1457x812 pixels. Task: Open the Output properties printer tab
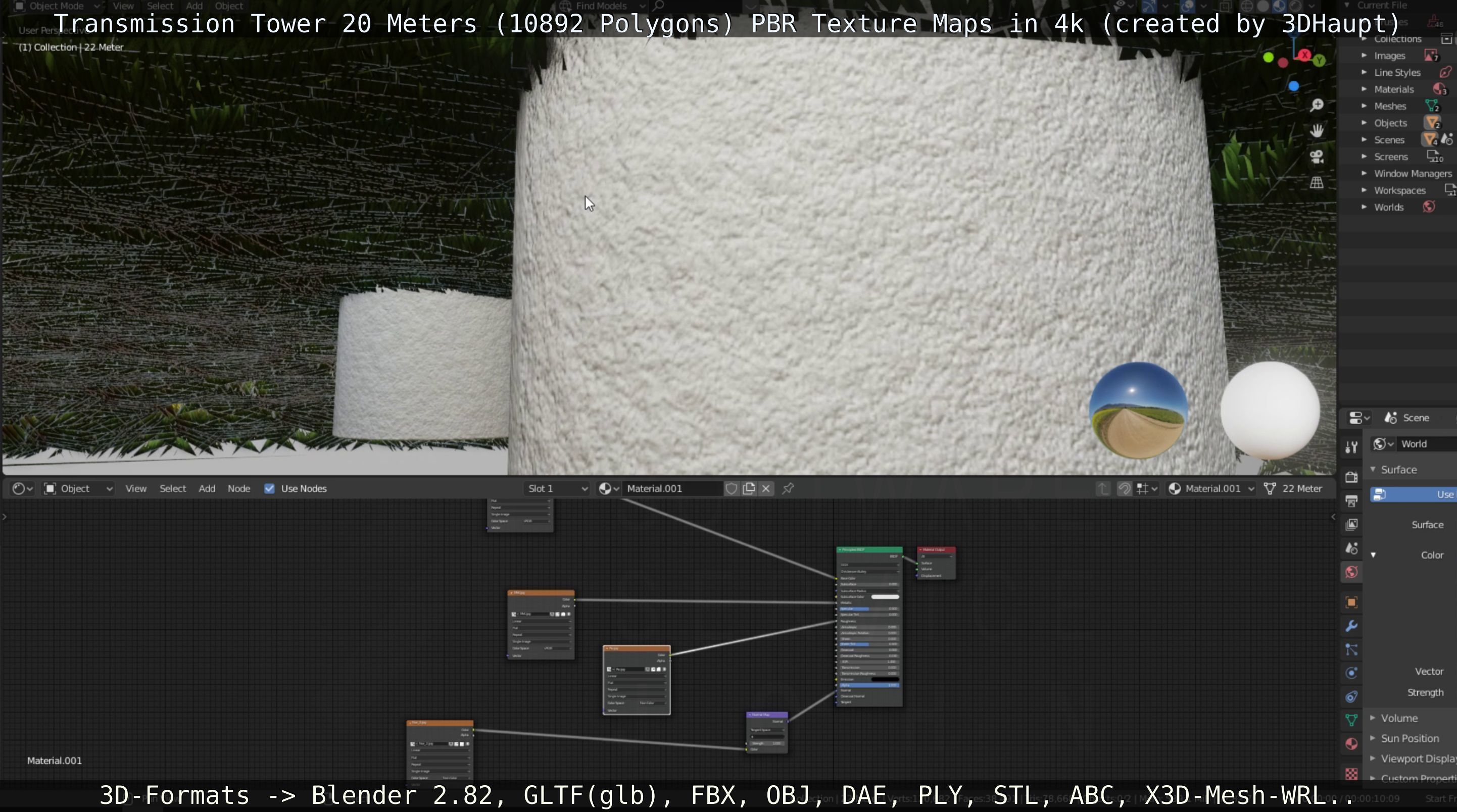(1351, 501)
